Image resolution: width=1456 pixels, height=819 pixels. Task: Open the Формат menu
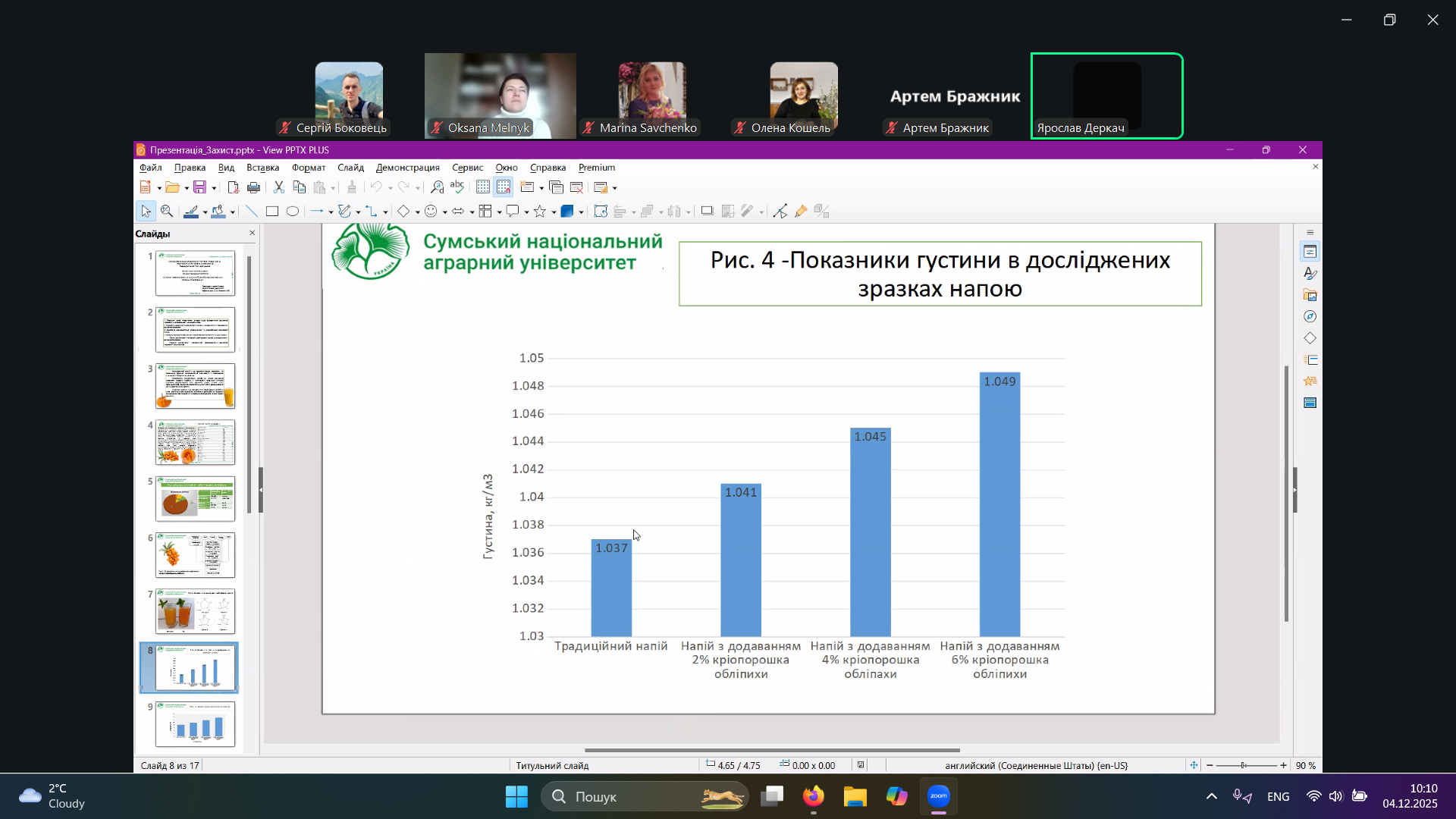click(308, 168)
